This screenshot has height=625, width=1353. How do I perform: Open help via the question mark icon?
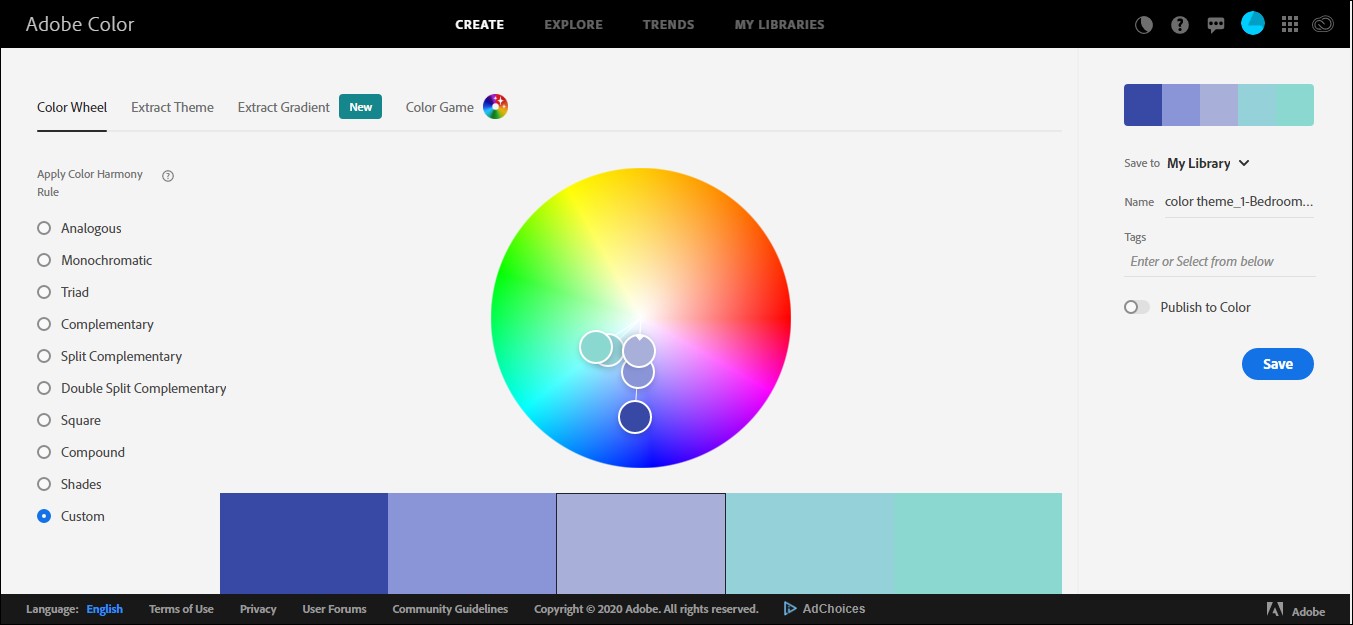coord(1180,25)
